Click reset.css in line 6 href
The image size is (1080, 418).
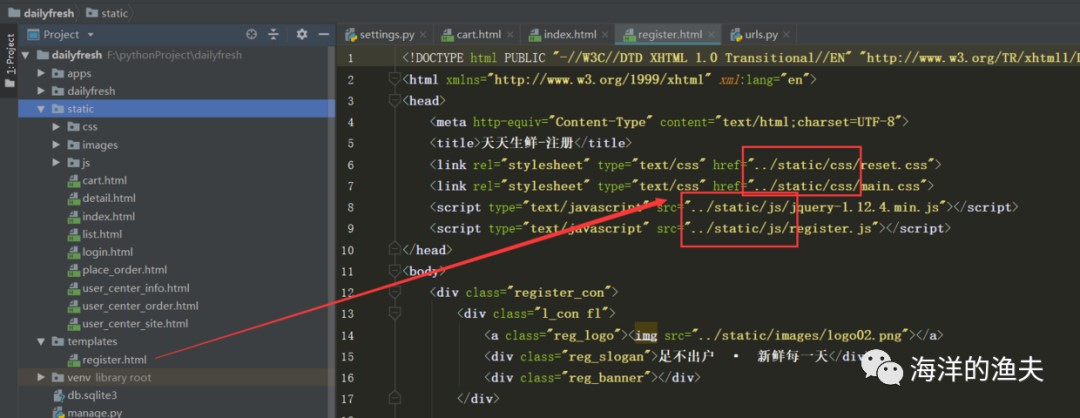click(893, 165)
